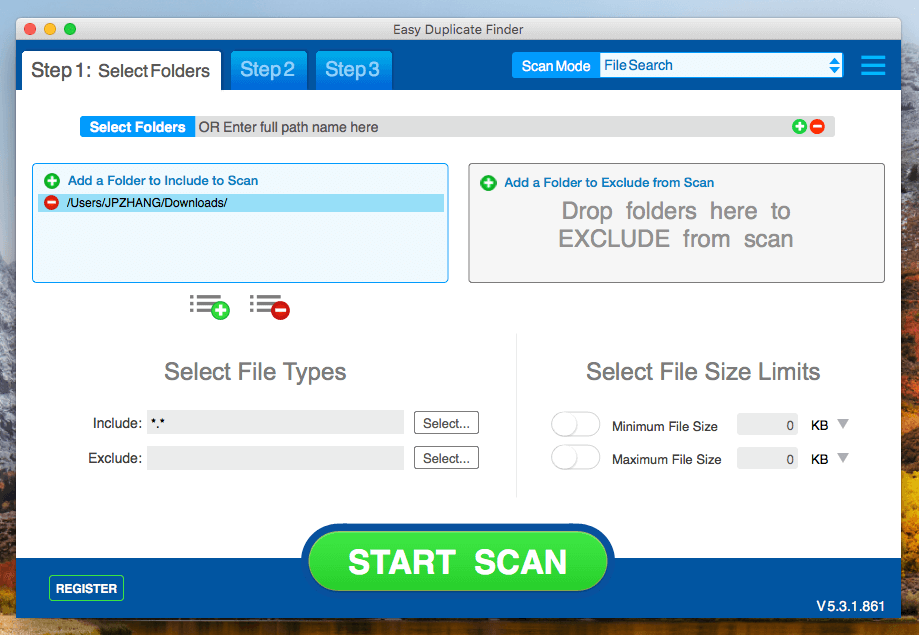Click the REGISTER button
Viewport: 919px width, 635px height.
click(86, 588)
